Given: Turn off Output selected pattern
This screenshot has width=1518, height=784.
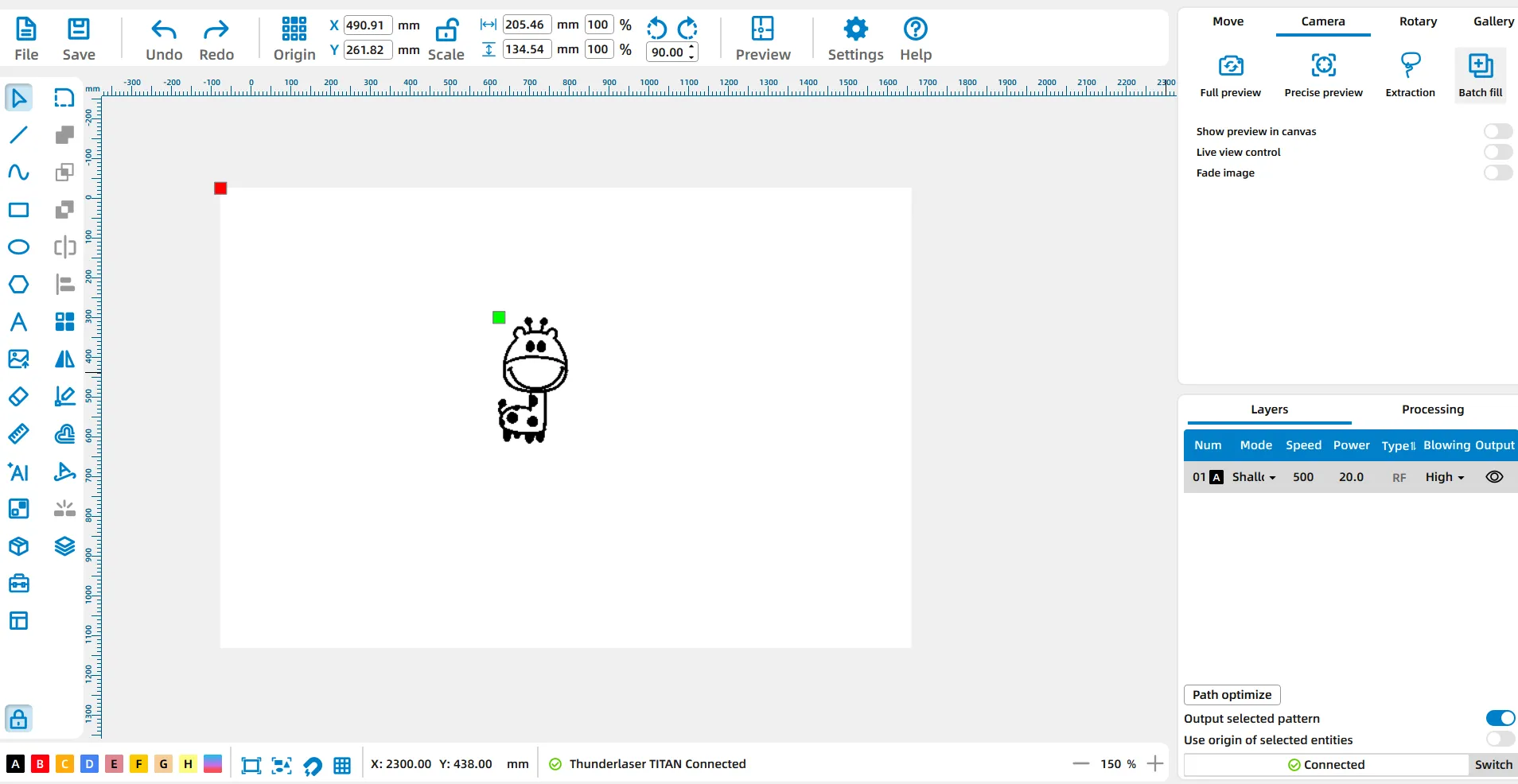Looking at the screenshot, I should pos(1500,718).
